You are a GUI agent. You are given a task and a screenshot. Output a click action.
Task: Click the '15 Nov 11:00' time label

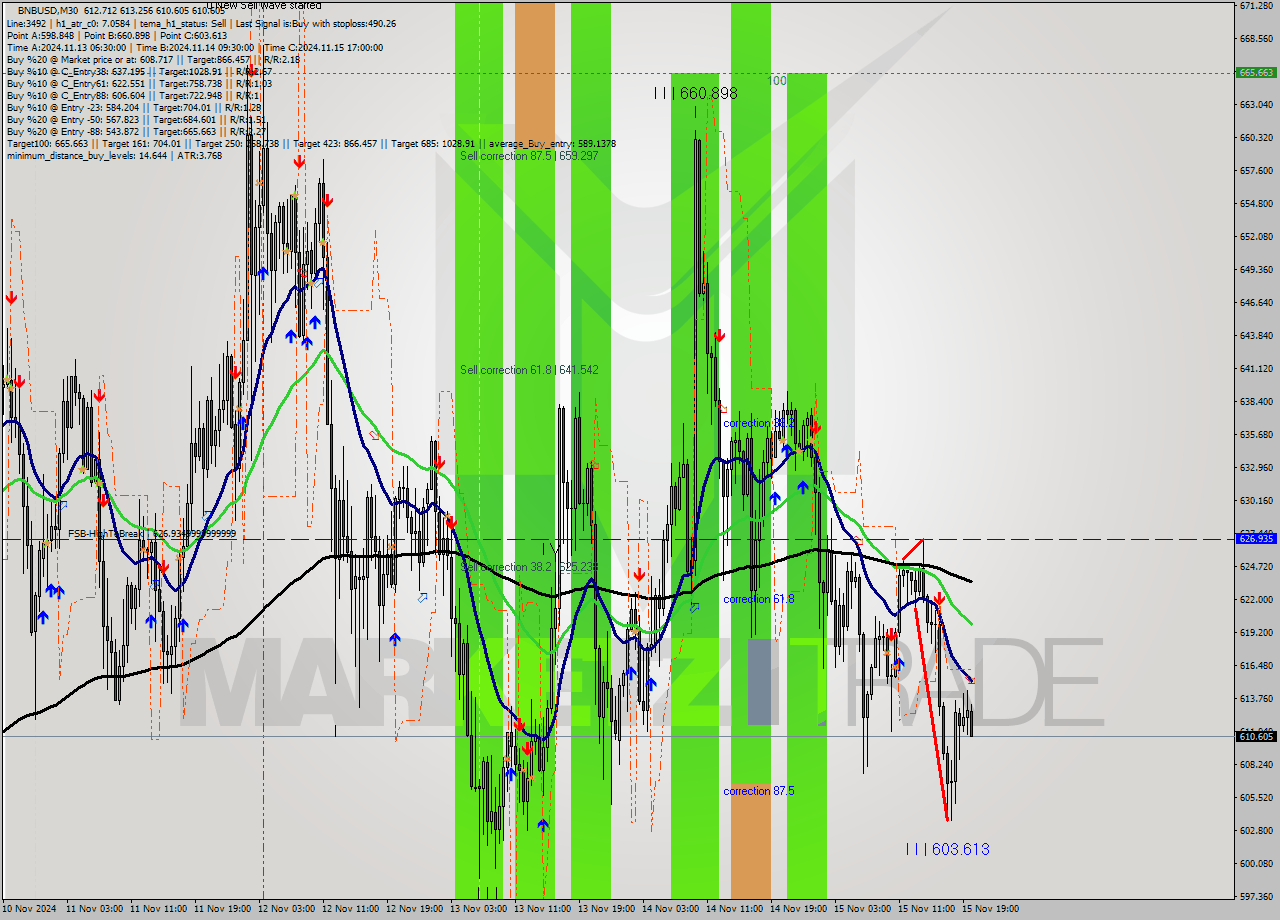[926, 909]
